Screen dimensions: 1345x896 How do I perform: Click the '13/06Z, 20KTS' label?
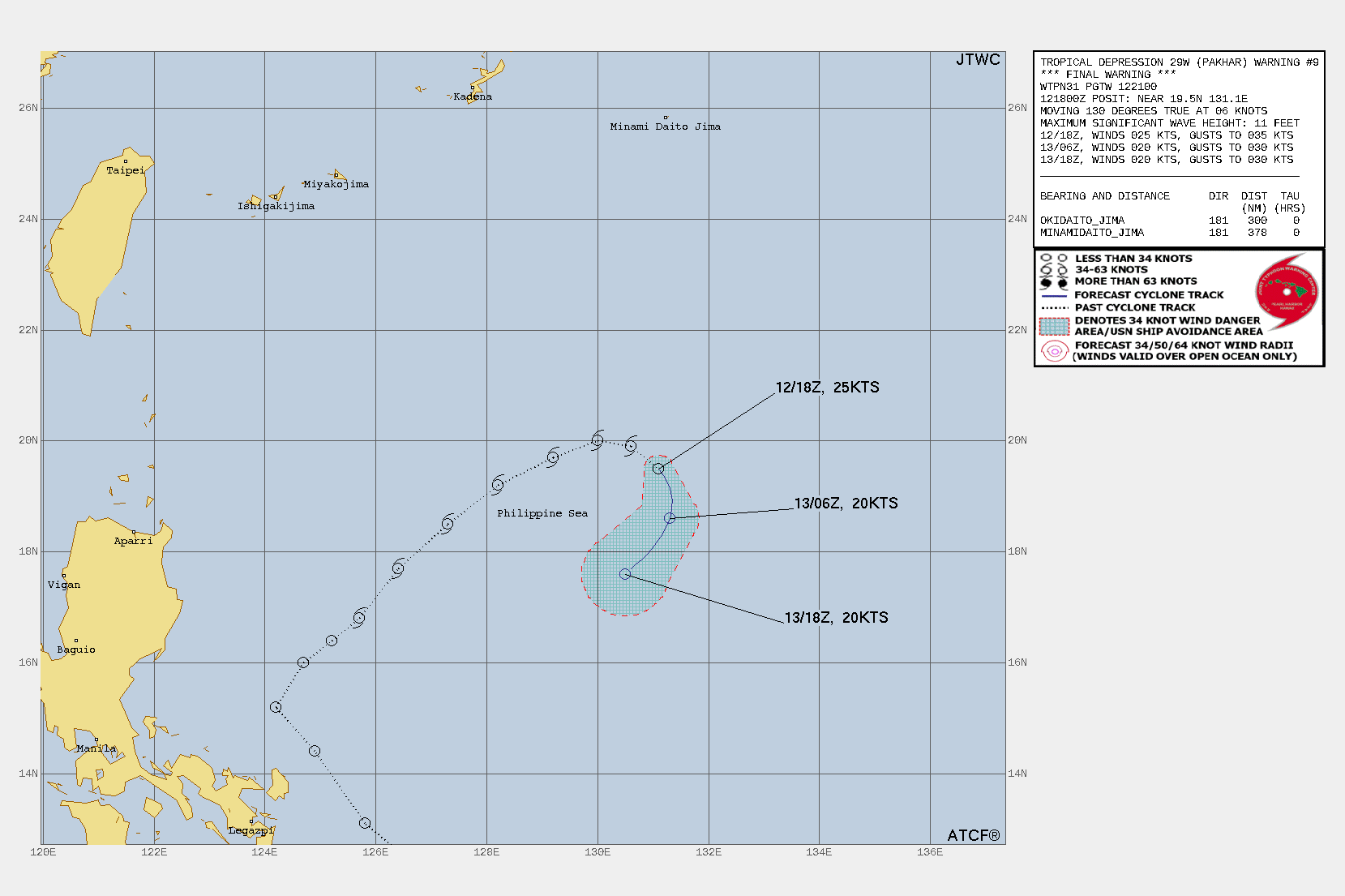tap(846, 504)
